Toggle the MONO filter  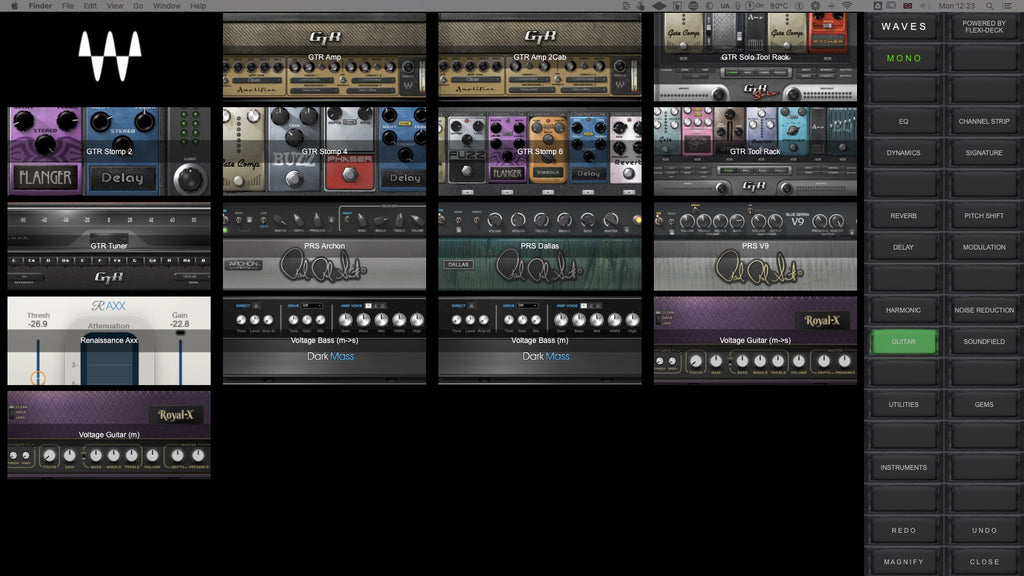point(903,58)
